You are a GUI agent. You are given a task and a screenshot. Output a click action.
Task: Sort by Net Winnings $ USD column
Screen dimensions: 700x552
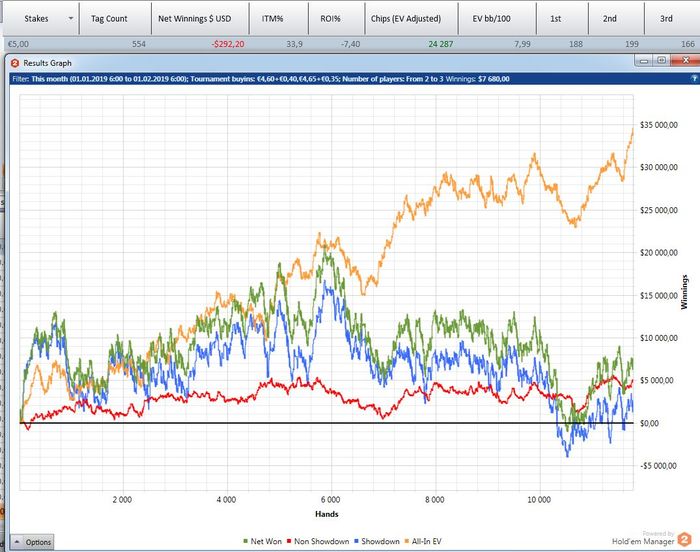click(x=200, y=18)
